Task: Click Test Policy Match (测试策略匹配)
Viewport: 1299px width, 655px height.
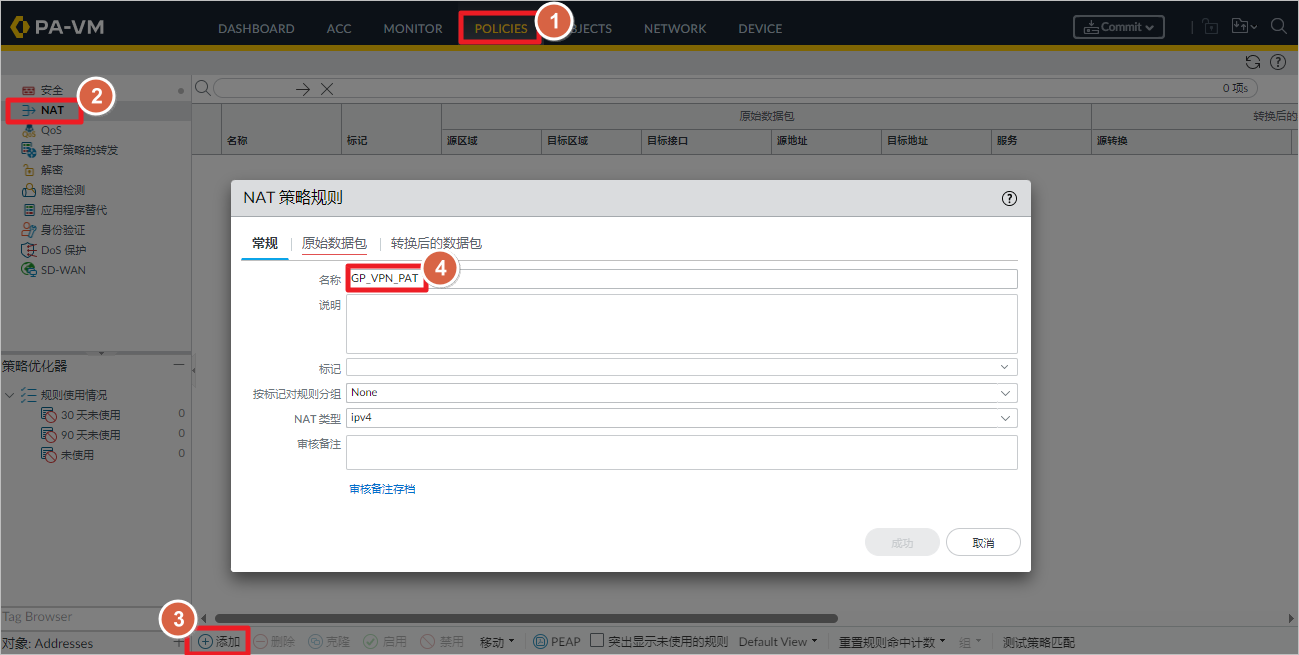Action: pyautogui.click(x=1039, y=642)
